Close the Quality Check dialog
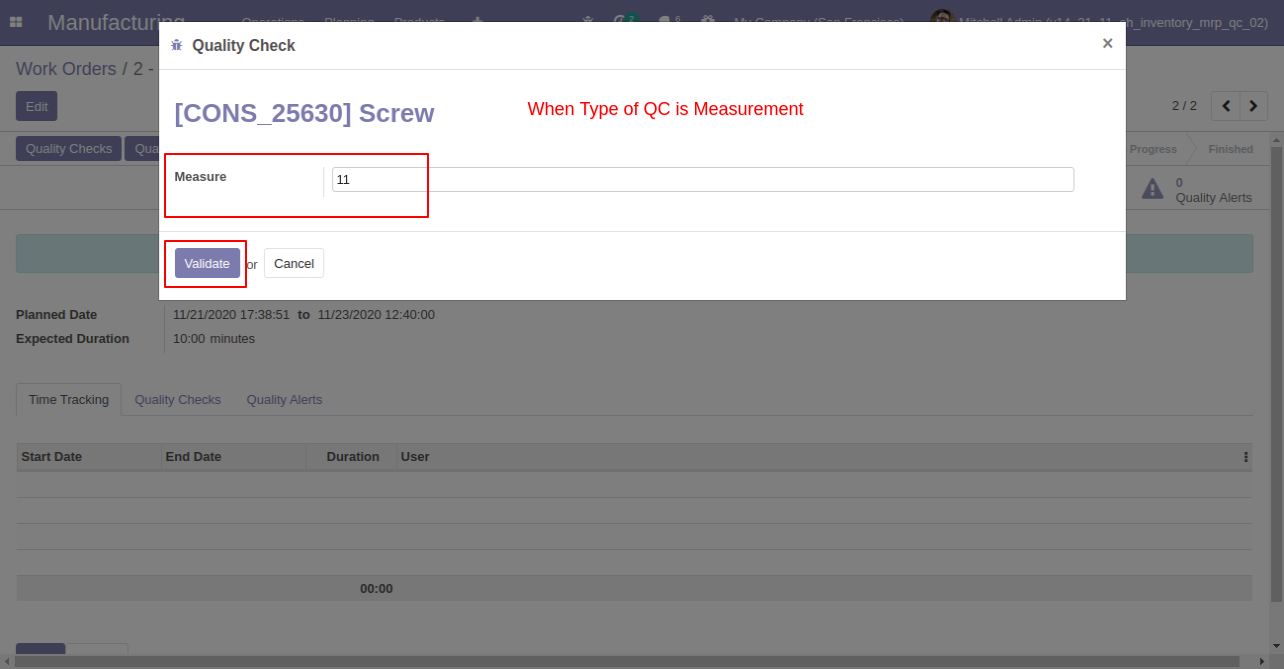This screenshot has width=1284, height=669. (x=1107, y=43)
